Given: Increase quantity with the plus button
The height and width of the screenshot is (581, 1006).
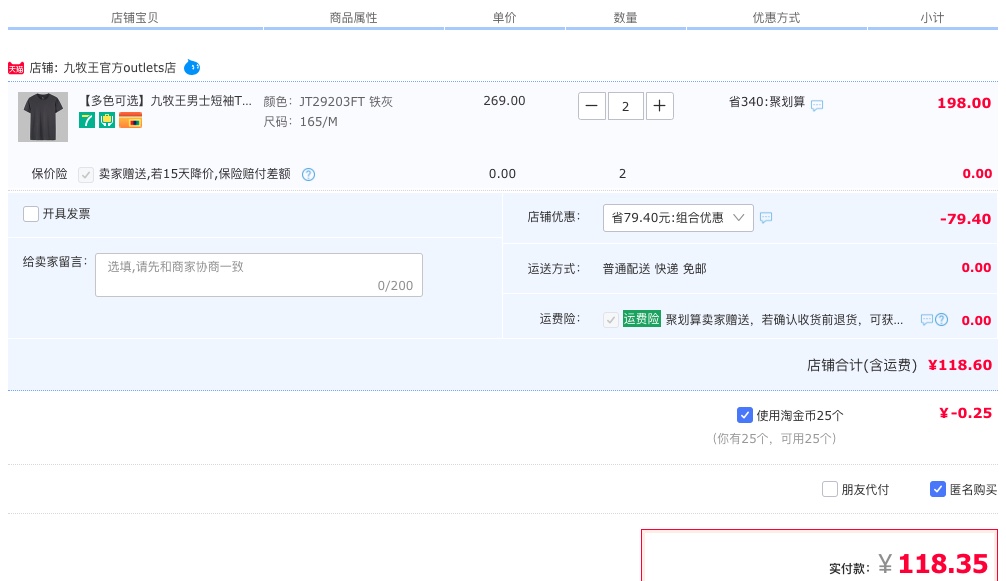Looking at the screenshot, I should point(660,106).
